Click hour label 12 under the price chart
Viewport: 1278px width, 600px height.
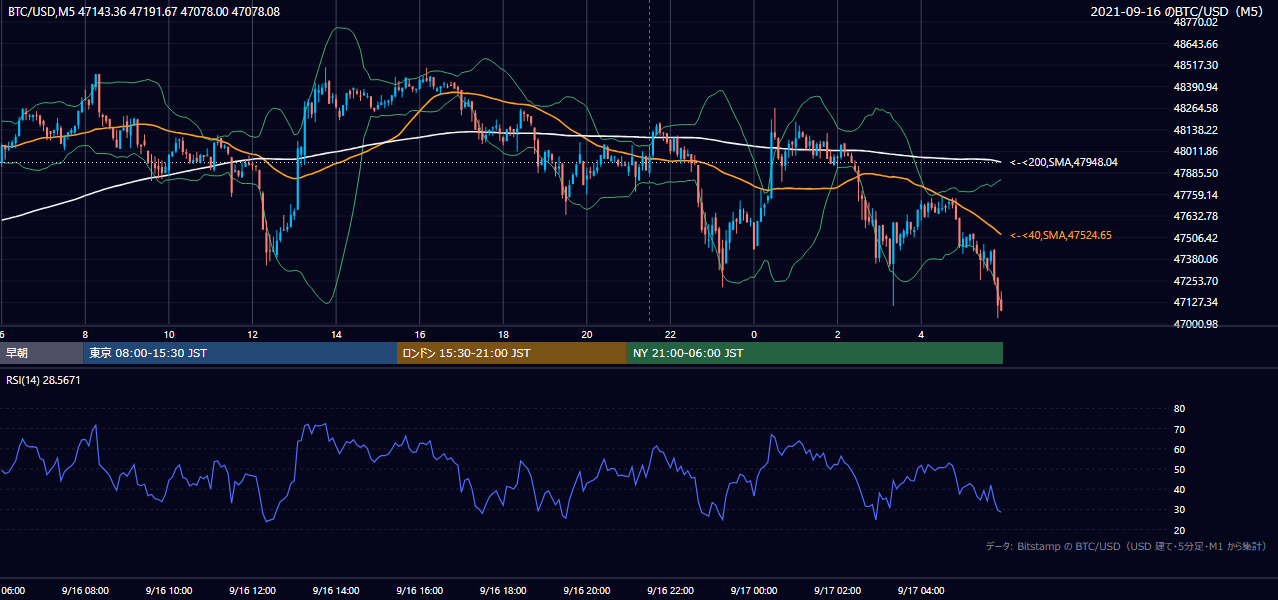pos(252,334)
